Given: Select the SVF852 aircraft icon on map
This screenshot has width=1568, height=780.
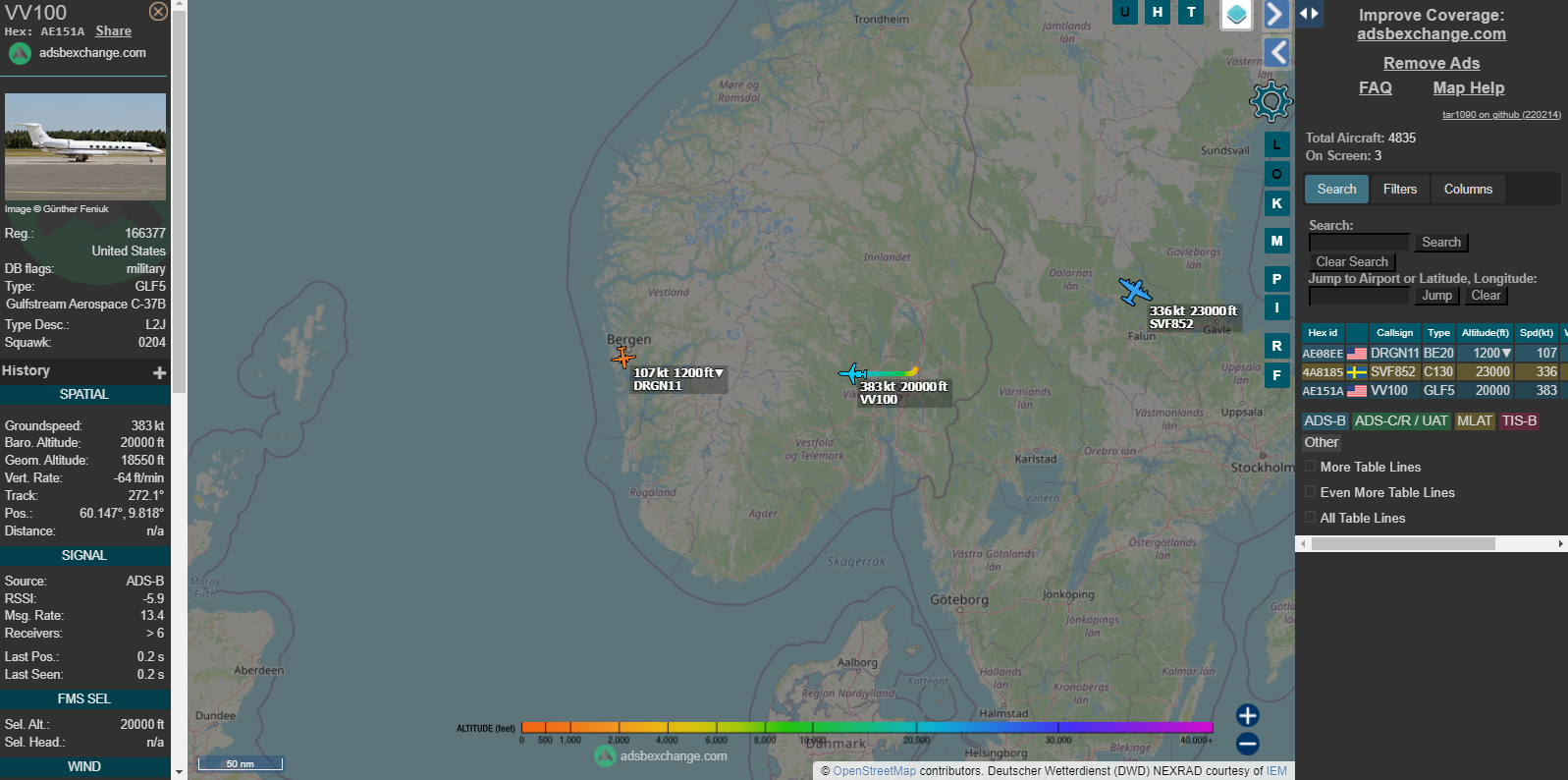Looking at the screenshot, I should coord(1134,291).
